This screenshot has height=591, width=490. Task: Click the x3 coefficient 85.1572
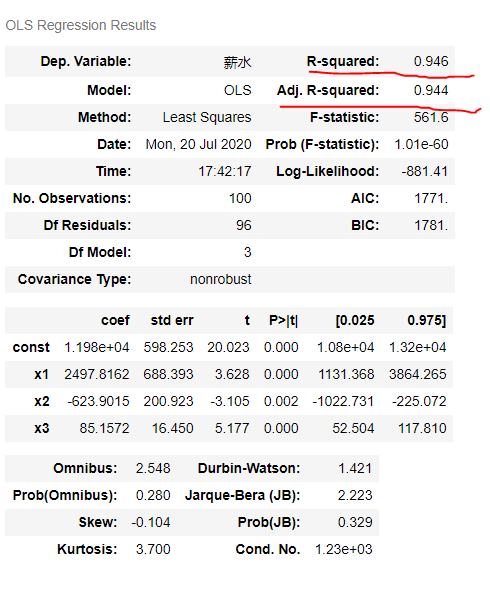(104, 429)
